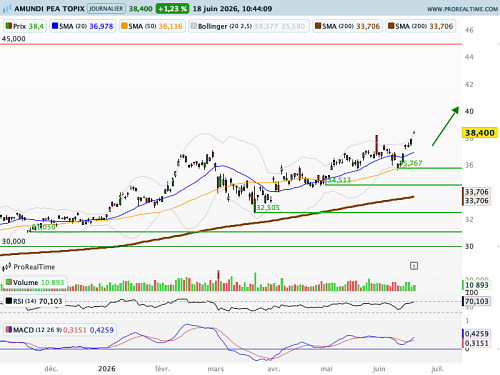Click the date 18 juin 2026, 10:44:09
The width and height of the screenshot is (500, 375).
(232, 9)
